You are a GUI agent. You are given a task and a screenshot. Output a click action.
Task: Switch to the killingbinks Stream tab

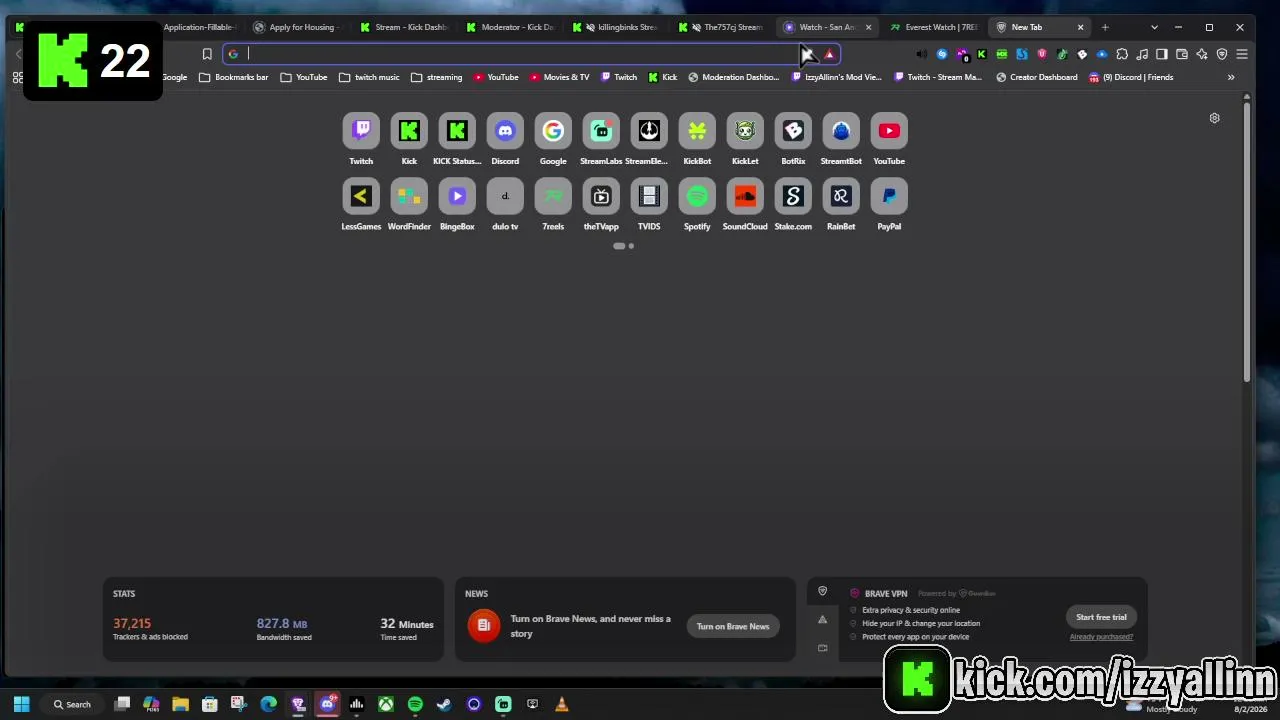pos(615,27)
